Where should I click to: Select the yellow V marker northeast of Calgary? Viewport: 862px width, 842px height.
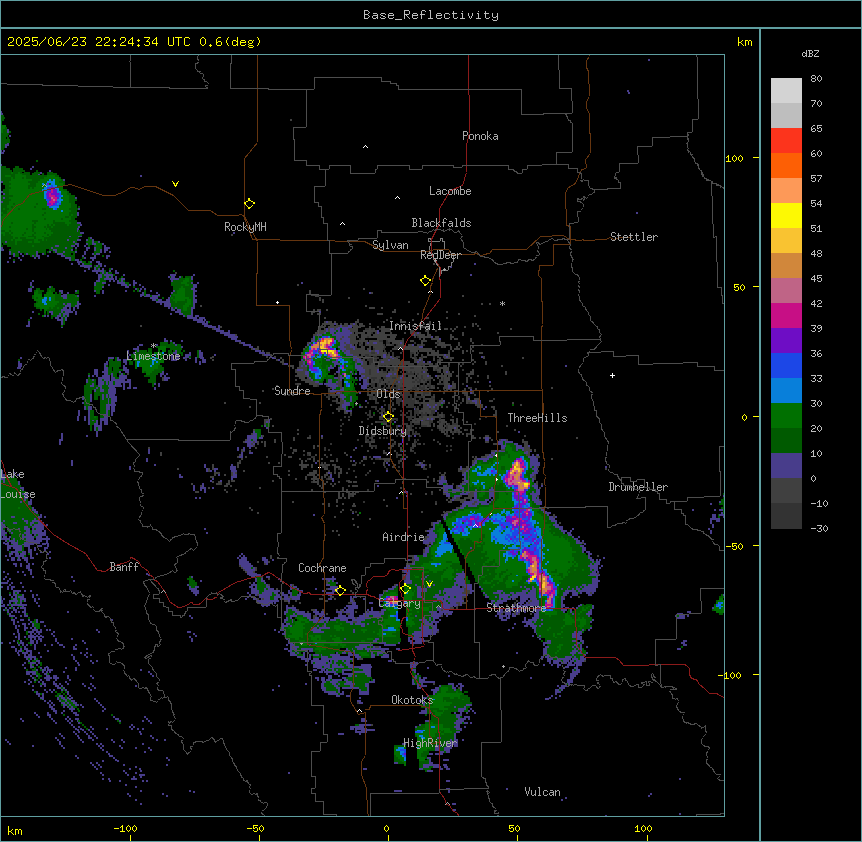[429, 584]
